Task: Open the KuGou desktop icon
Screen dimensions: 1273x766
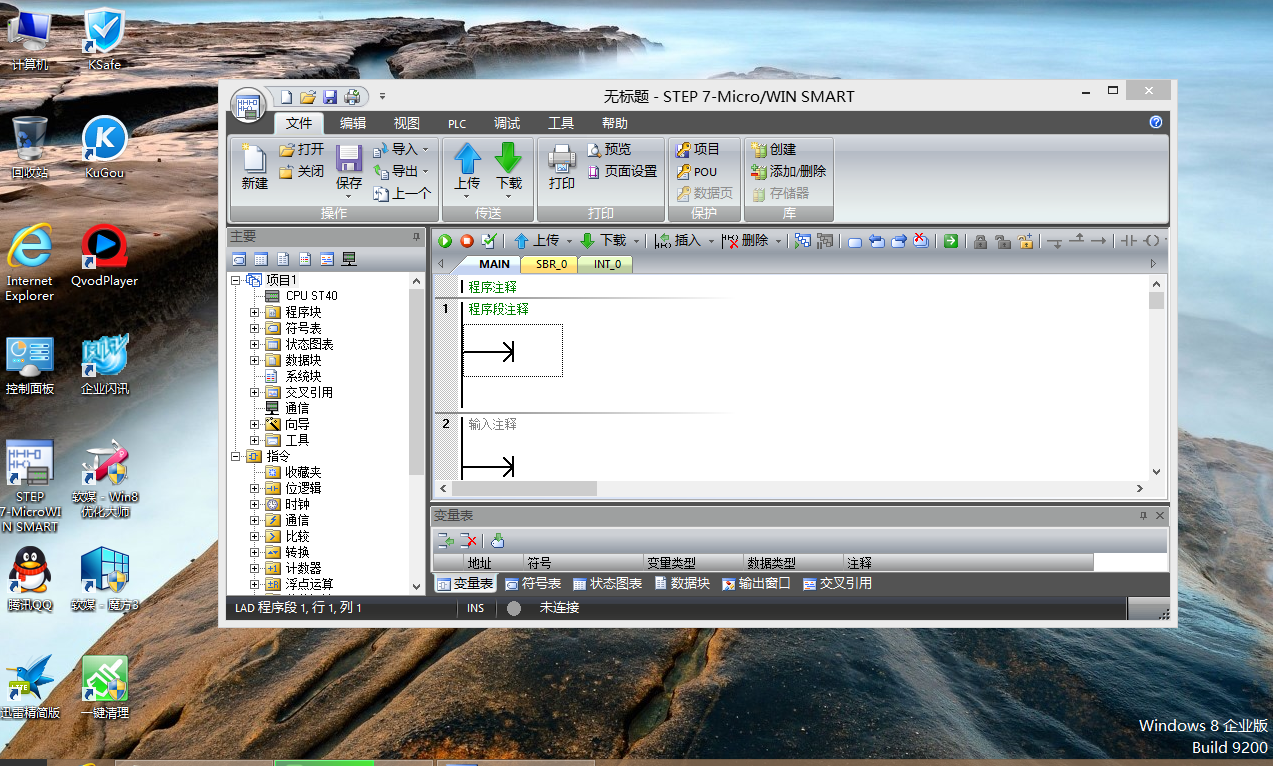Action: (x=104, y=147)
